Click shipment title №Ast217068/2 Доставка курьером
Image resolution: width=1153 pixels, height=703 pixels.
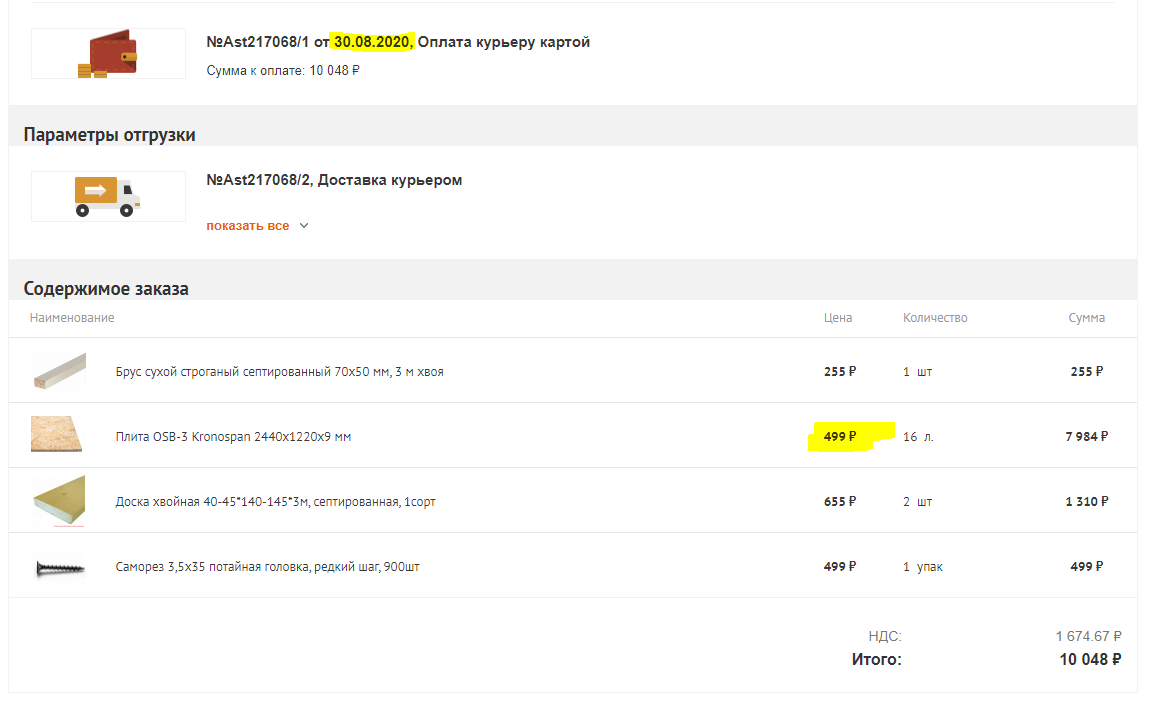(334, 180)
